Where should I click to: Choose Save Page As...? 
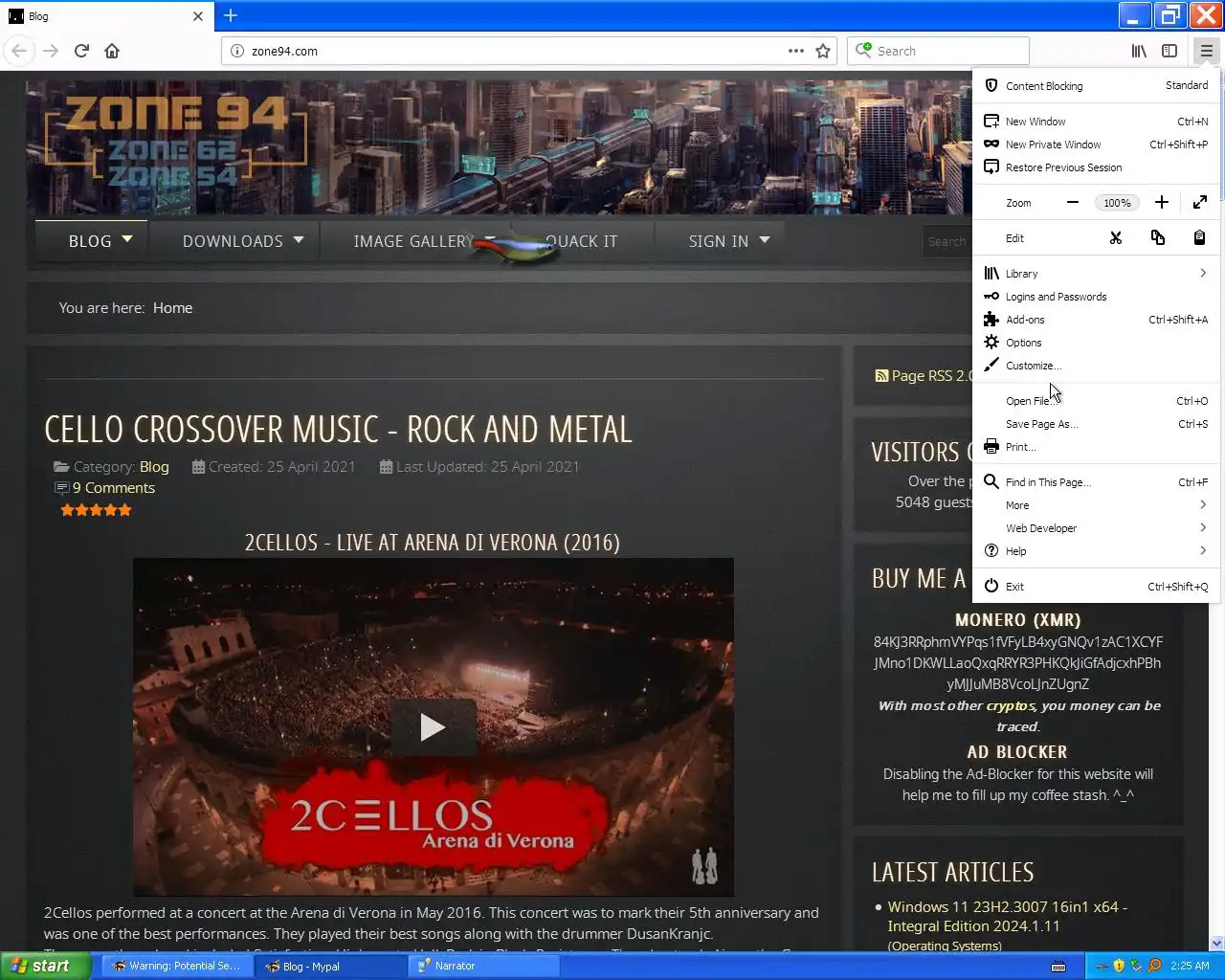(1096, 424)
